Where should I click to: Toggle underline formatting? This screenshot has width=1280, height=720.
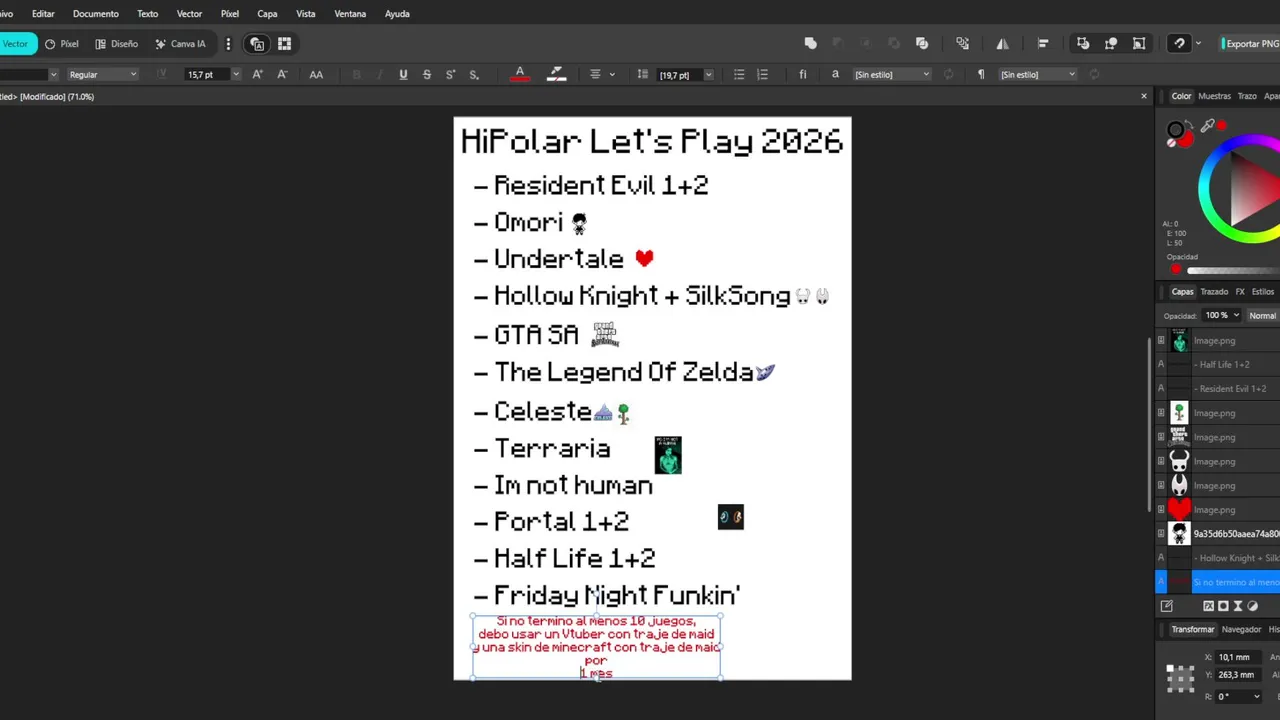(x=403, y=75)
